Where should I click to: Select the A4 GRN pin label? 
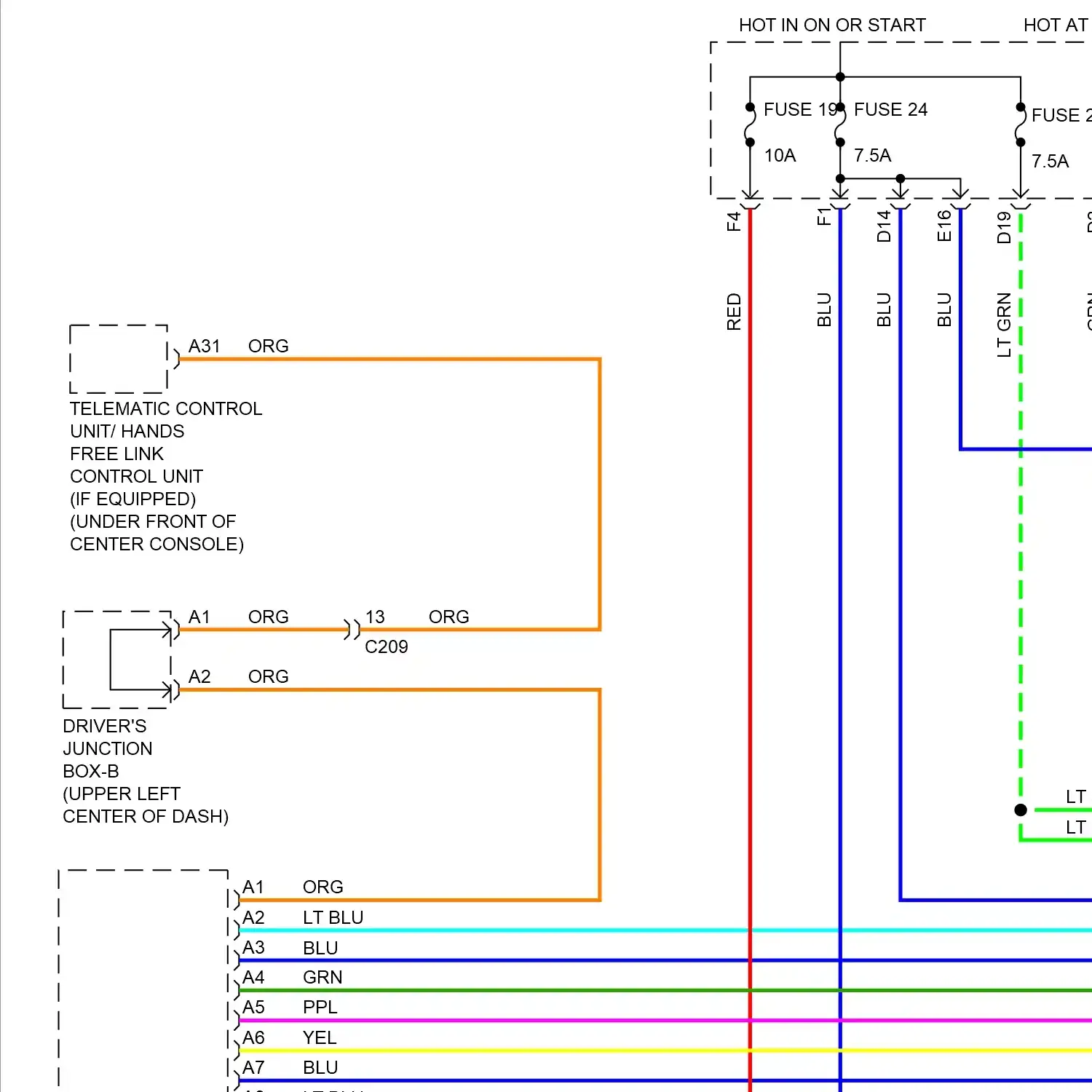point(292,977)
